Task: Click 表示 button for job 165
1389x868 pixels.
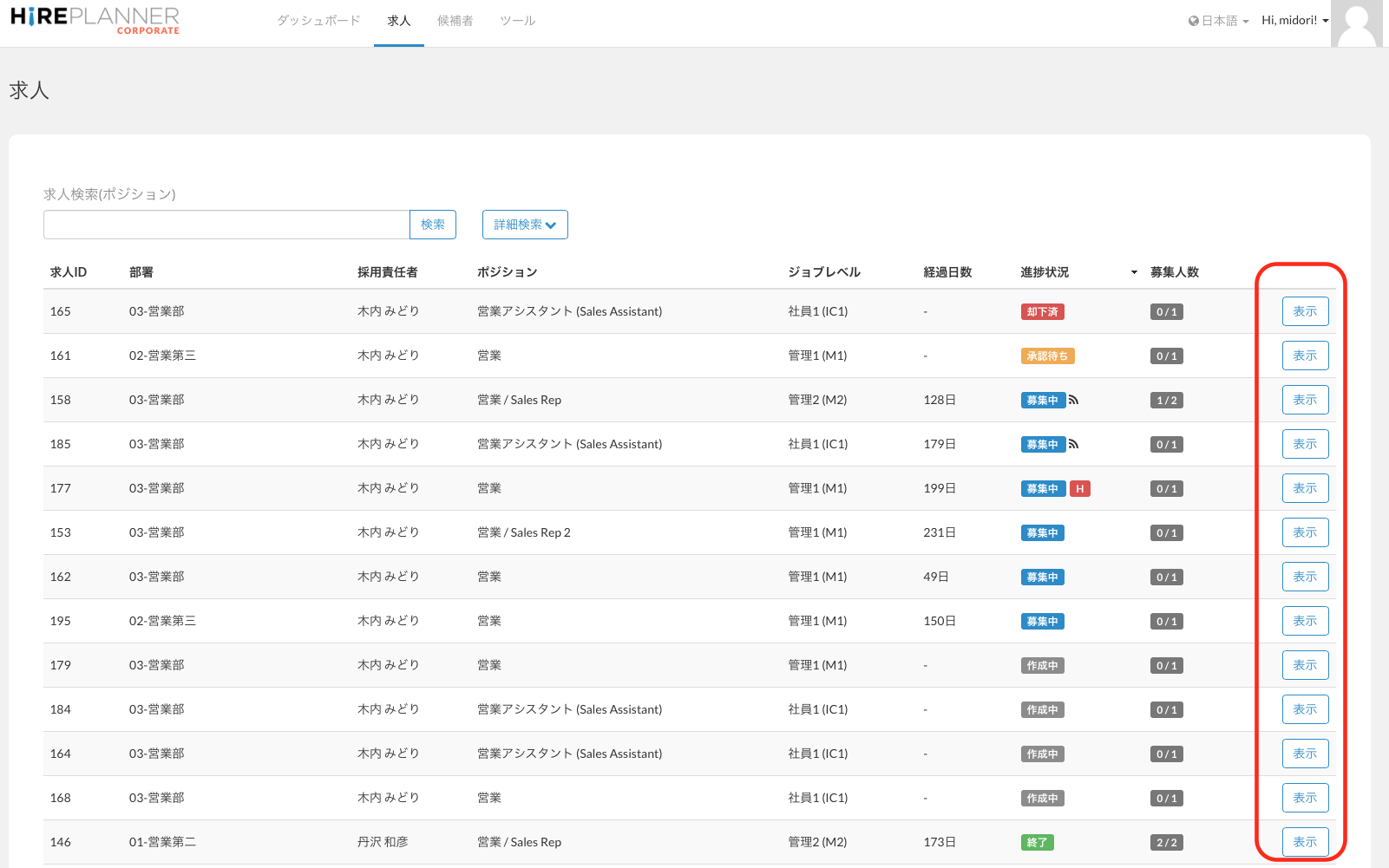Action: click(x=1305, y=311)
